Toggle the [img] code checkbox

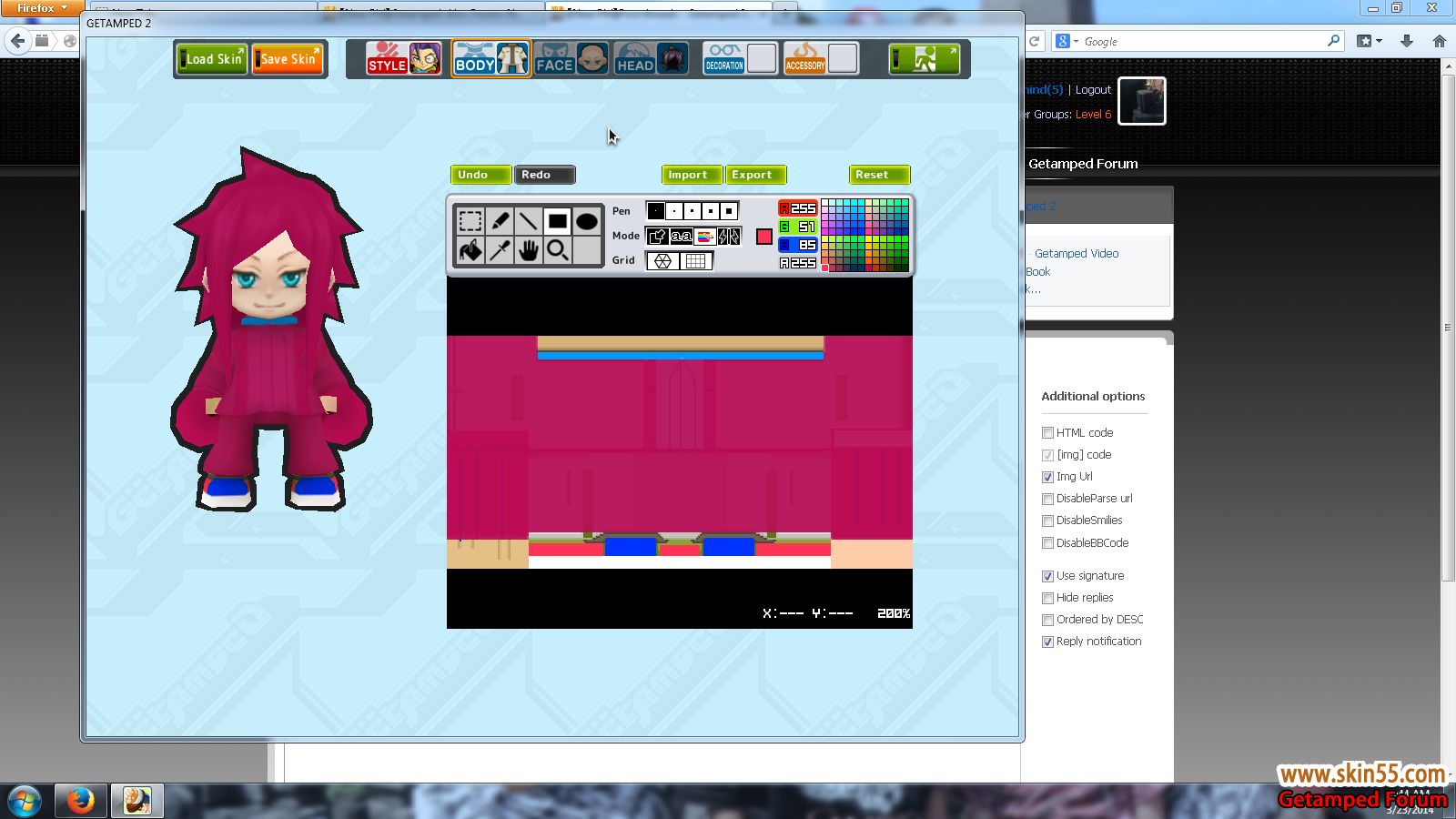(x=1047, y=455)
